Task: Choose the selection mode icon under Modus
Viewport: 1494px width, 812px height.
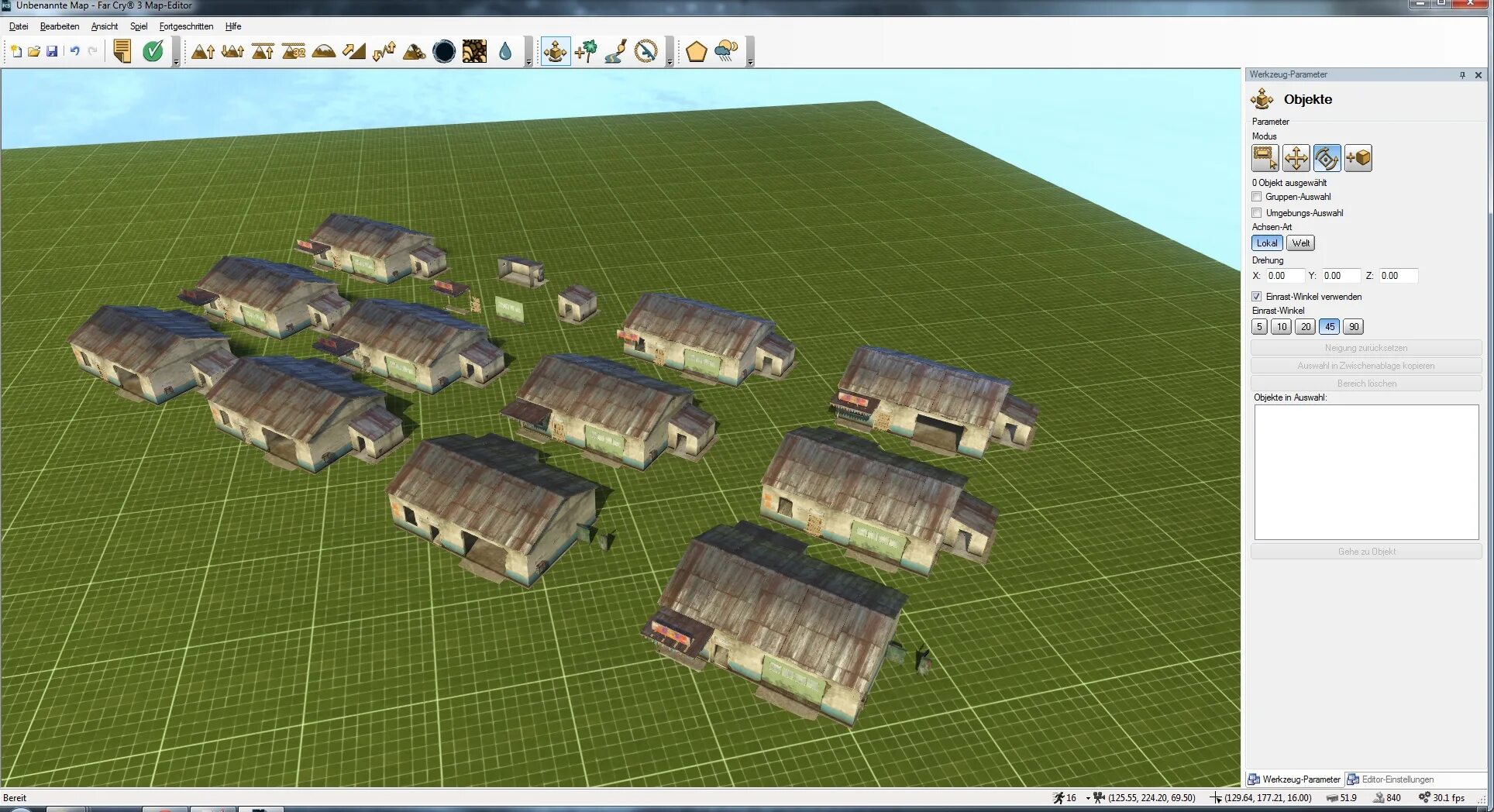Action: pyautogui.click(x=1265, y=158)
